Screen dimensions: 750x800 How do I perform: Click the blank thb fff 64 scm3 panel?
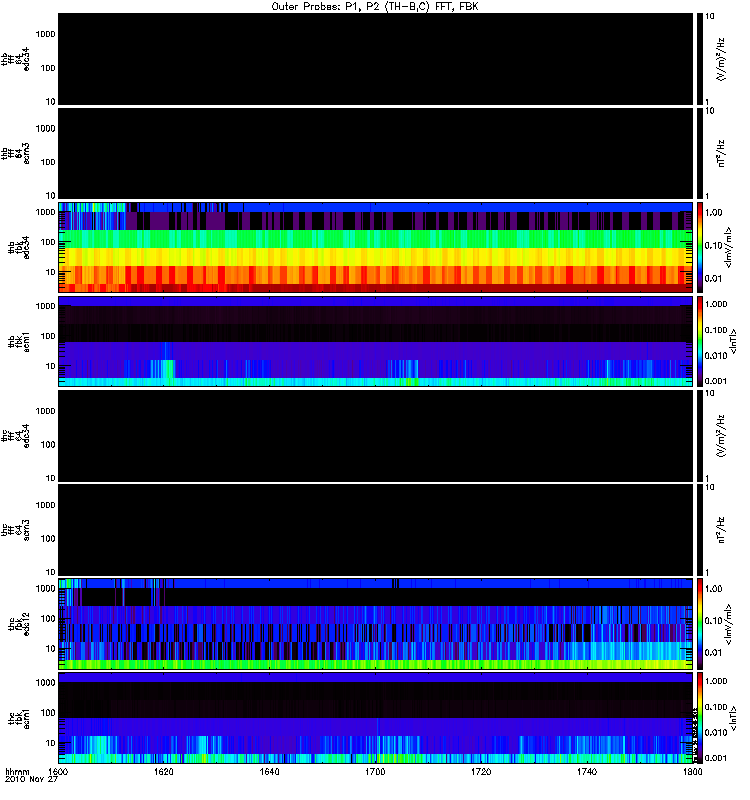point(375,153)
